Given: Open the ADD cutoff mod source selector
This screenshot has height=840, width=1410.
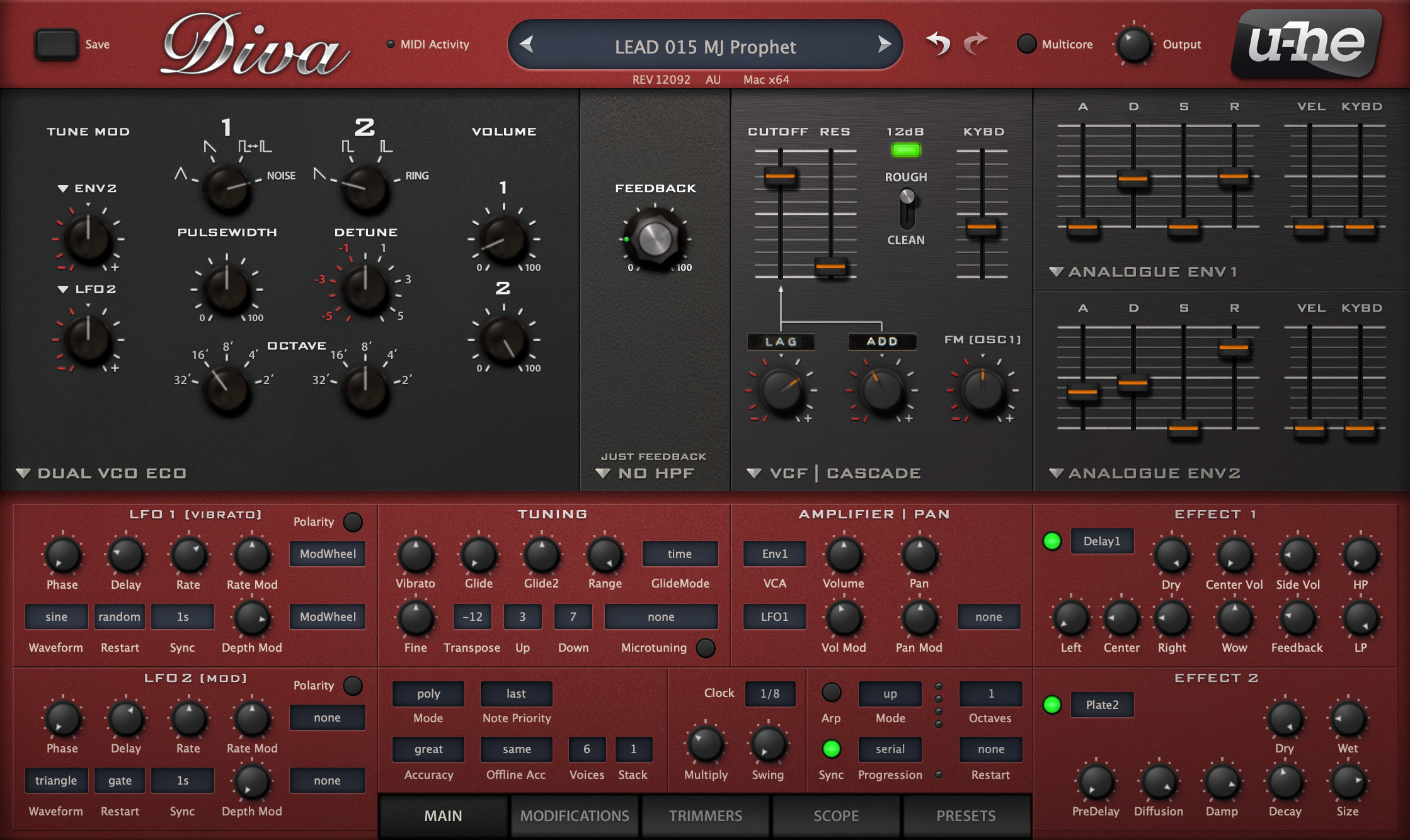Looking at the screenshot, I should (x=882, y=341).
